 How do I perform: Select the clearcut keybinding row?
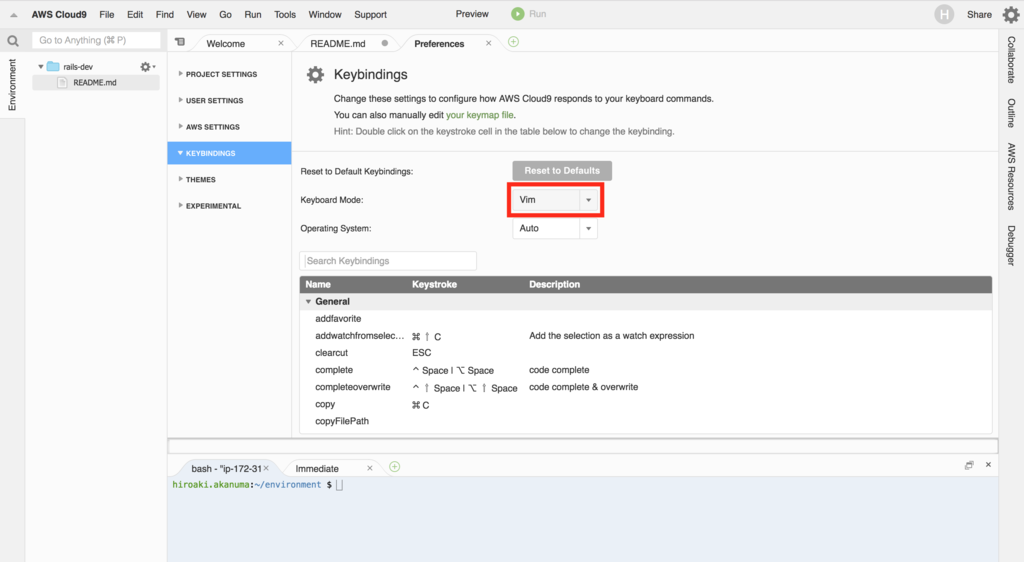click(646, 352)
